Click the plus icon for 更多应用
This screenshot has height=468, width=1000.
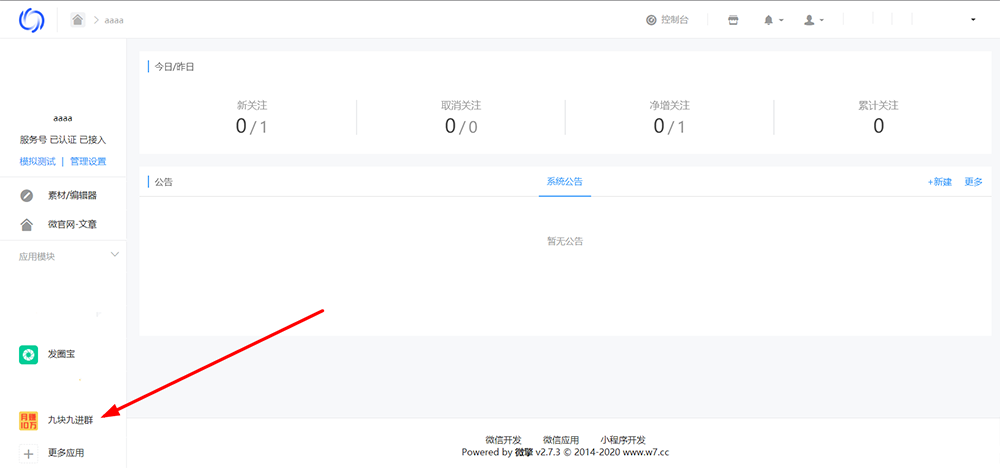pos(29,453)
